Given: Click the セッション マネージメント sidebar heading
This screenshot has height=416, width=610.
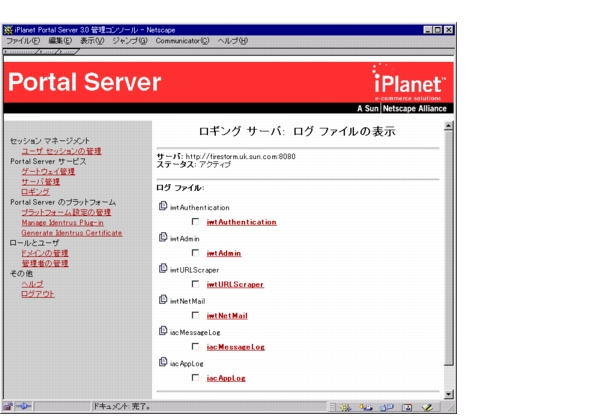Looking at the screenshot, I should [x=49, y=140].
